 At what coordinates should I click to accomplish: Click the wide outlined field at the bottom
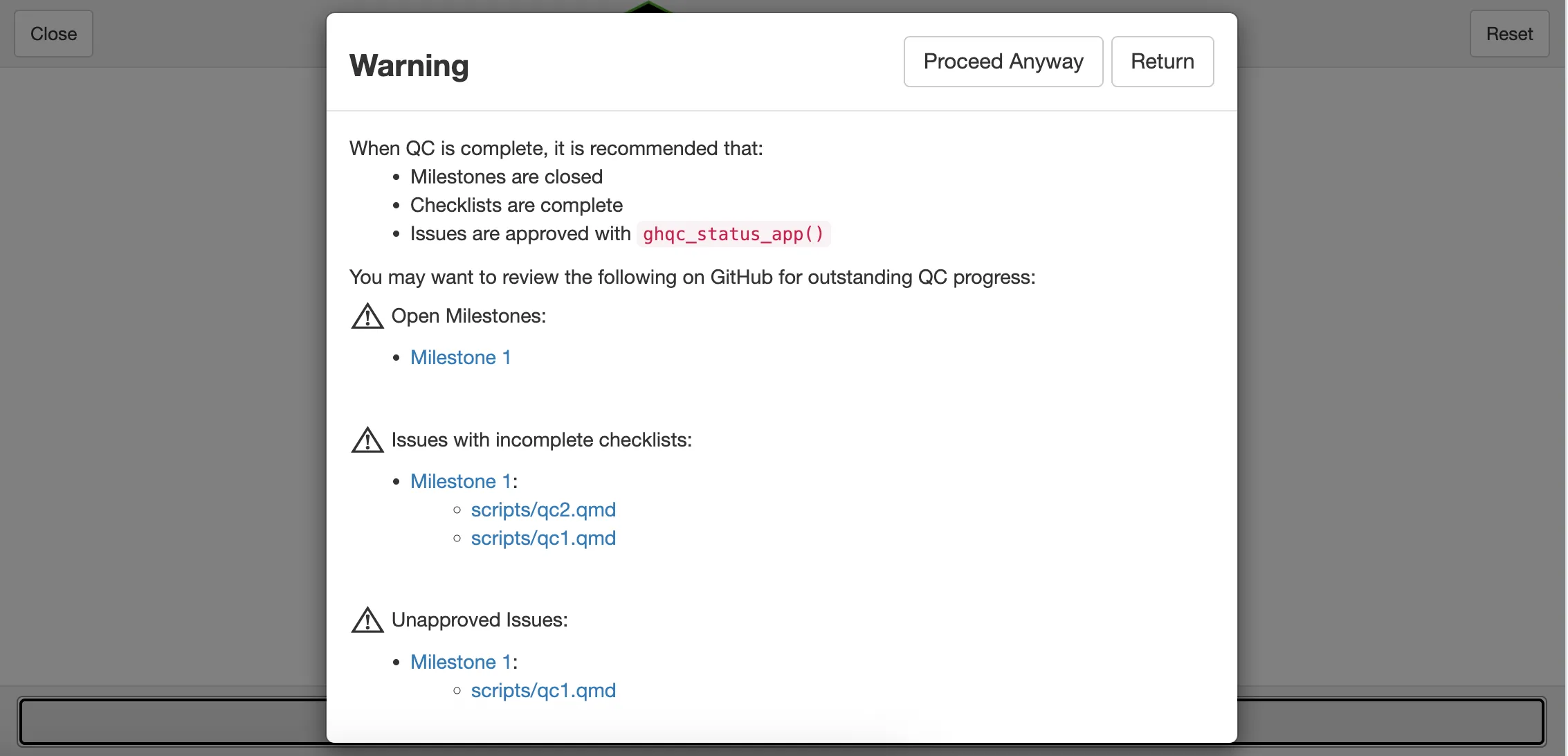[x=173, y=721]
